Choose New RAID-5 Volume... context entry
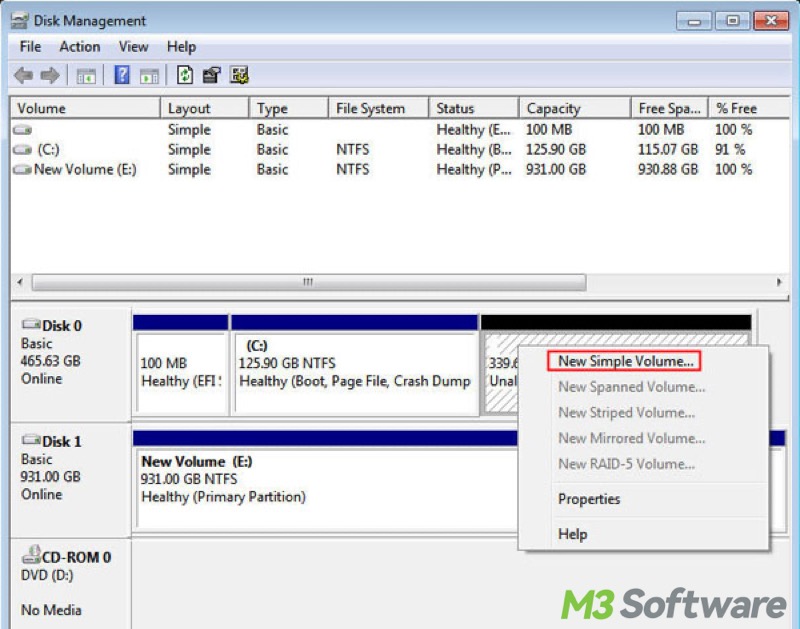The image size is (800, 629). (627, 464)
